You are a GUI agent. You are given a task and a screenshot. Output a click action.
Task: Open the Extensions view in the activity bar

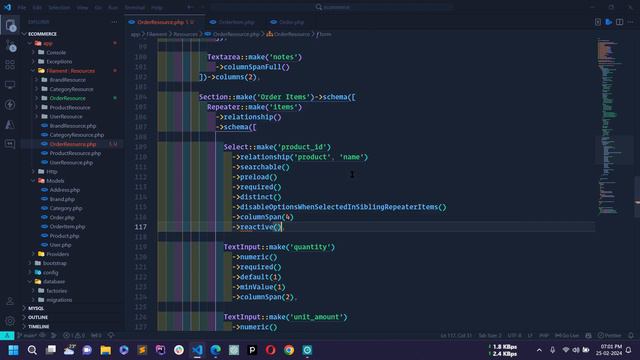(10, 64)
